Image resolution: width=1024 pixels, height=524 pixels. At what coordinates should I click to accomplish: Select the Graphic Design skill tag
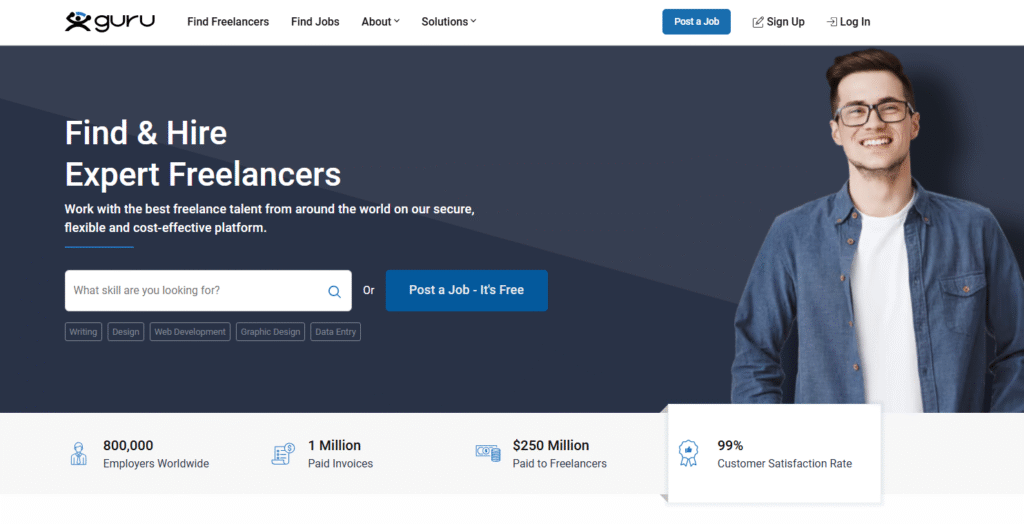270,332
